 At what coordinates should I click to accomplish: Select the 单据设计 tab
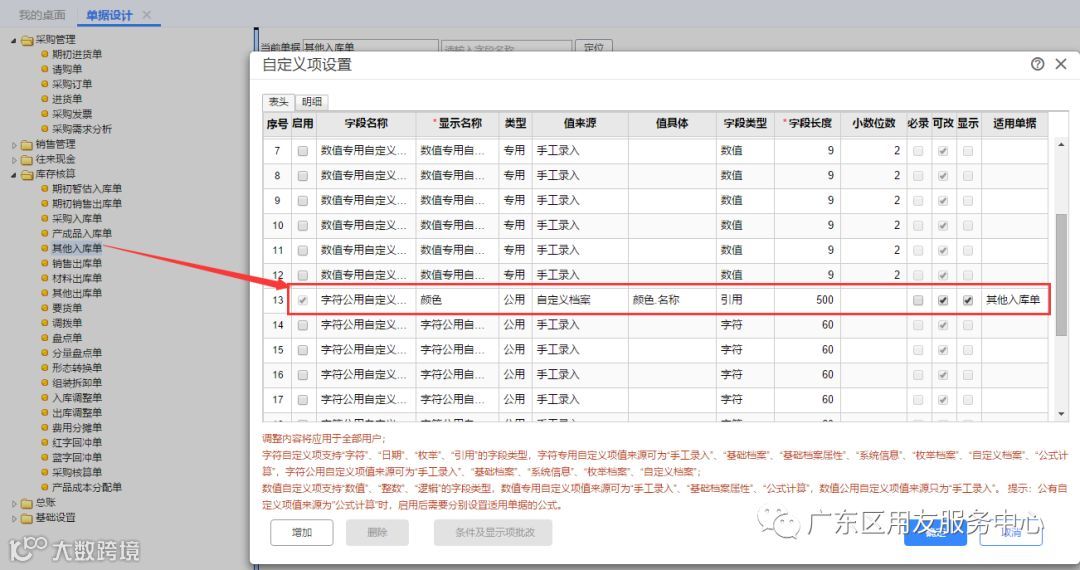[x=109, y=14]
